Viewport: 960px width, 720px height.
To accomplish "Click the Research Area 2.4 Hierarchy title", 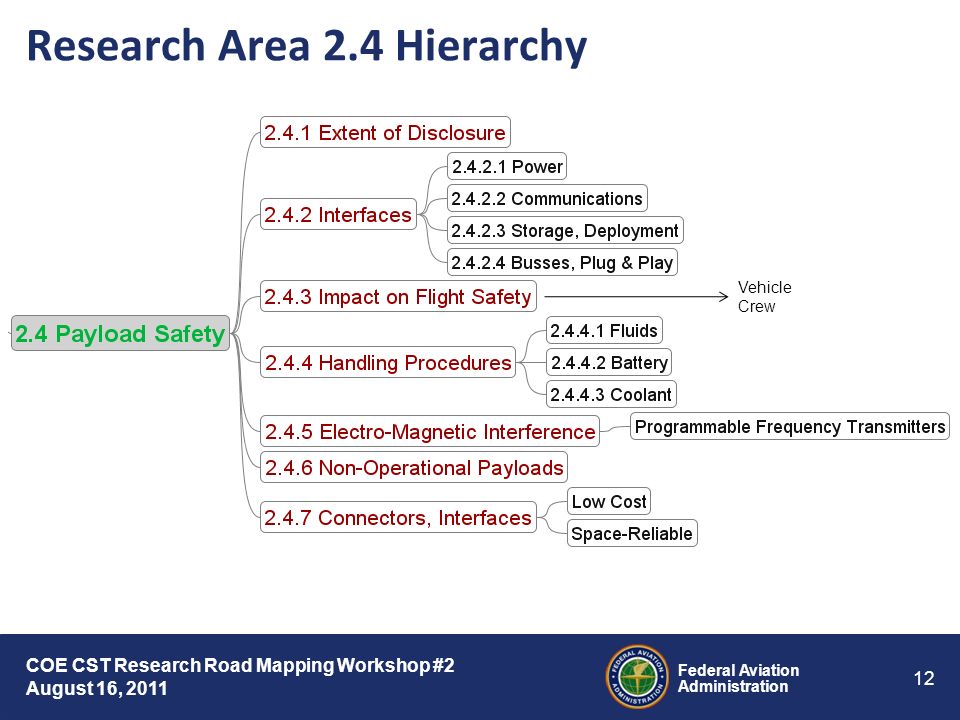I will [x=307, y=47].
